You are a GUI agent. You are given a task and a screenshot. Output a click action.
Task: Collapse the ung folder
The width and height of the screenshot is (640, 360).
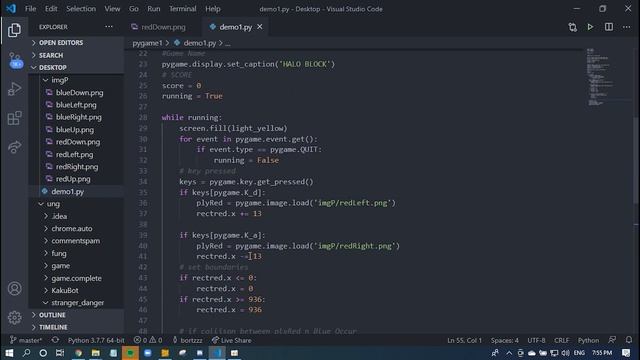[77, 204]
